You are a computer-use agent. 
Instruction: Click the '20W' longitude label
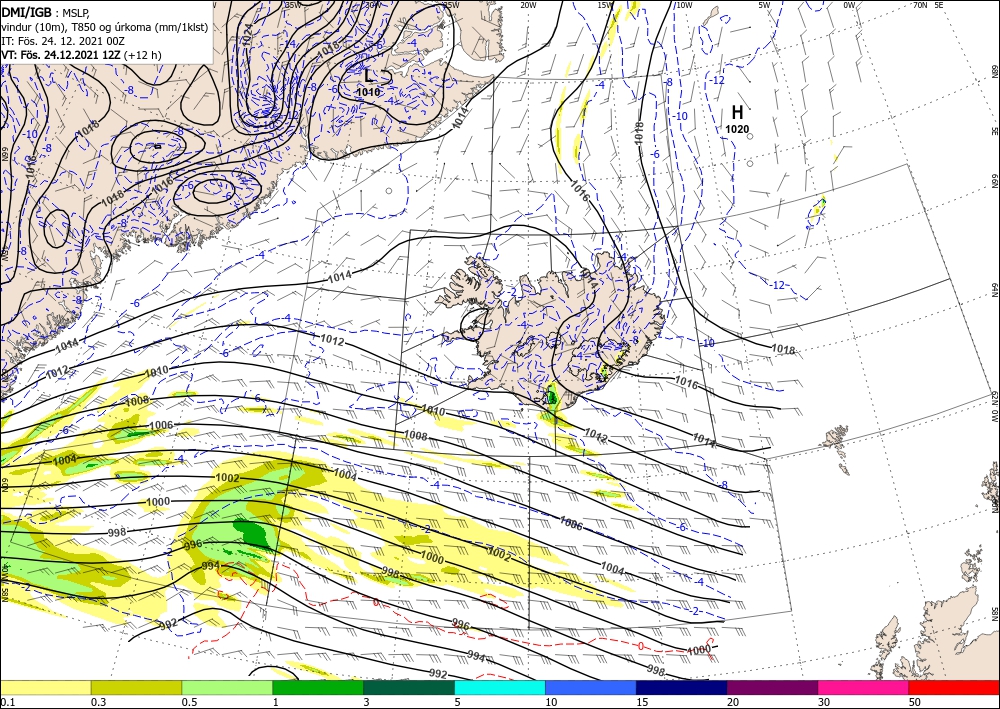pos(527,5)
